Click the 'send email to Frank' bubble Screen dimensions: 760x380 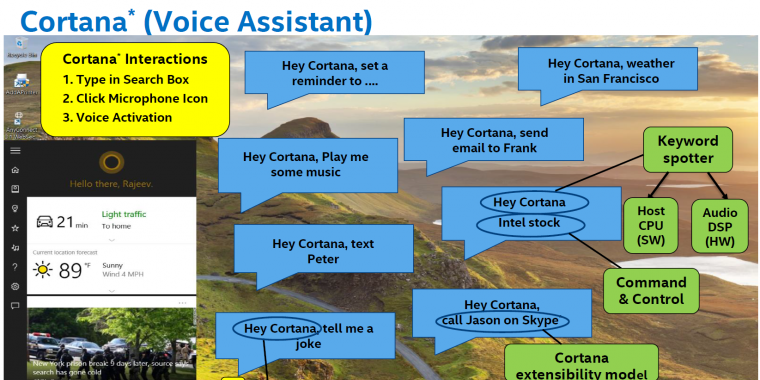pos(494,140)
